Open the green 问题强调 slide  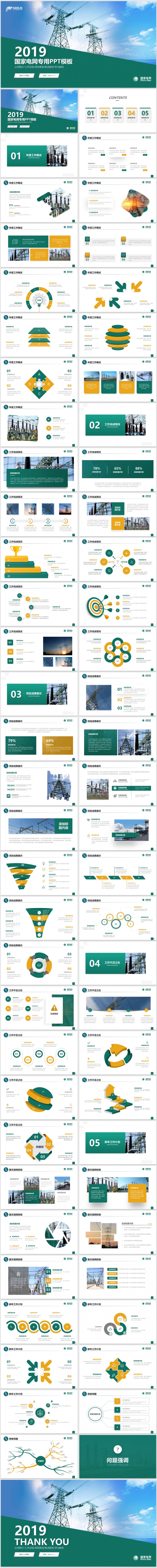pyautogui.click(x=117, y=1457)
